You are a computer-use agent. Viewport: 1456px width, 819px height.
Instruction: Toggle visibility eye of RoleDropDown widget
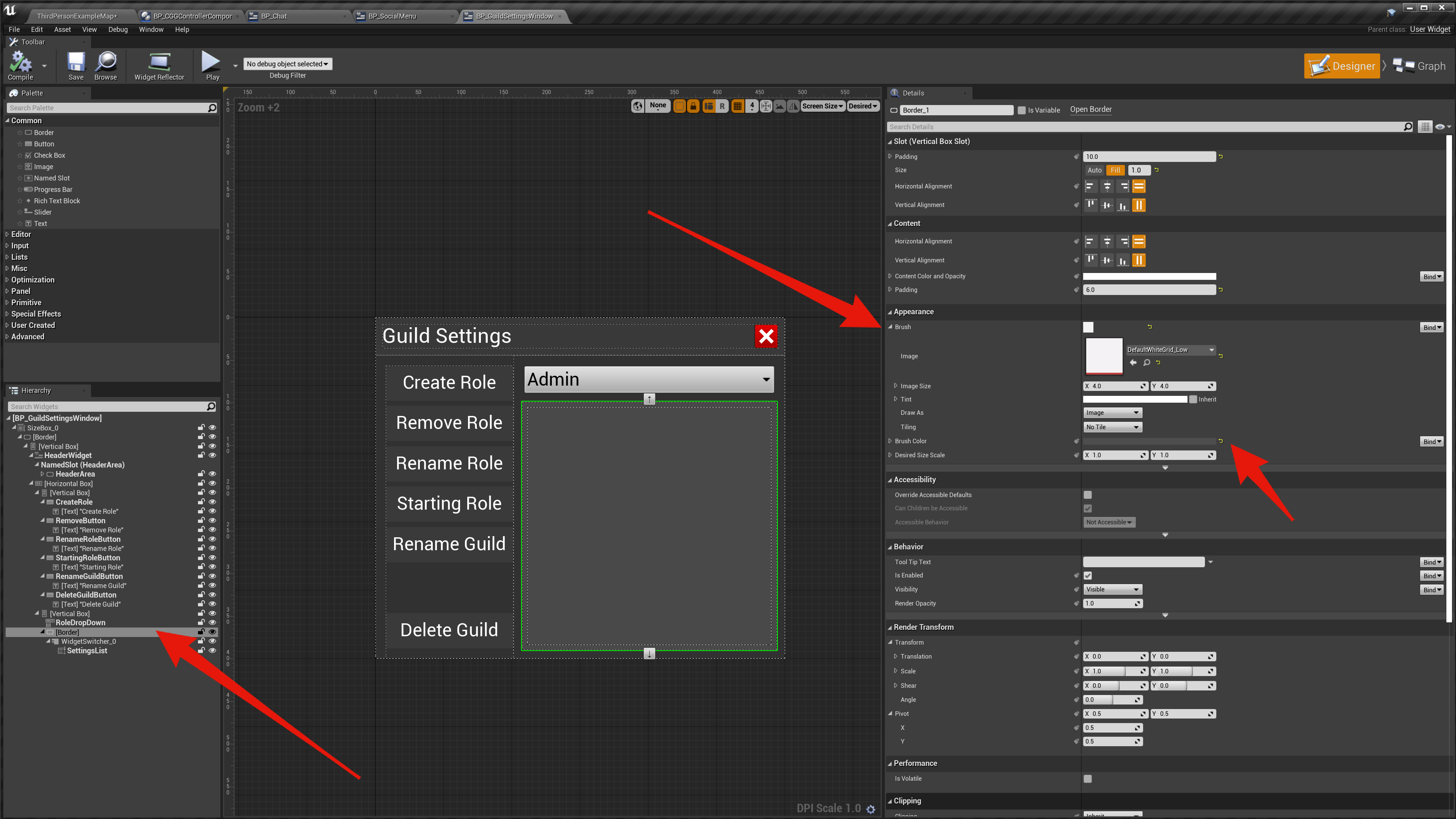pyautogui.click(x=212, y=622)
